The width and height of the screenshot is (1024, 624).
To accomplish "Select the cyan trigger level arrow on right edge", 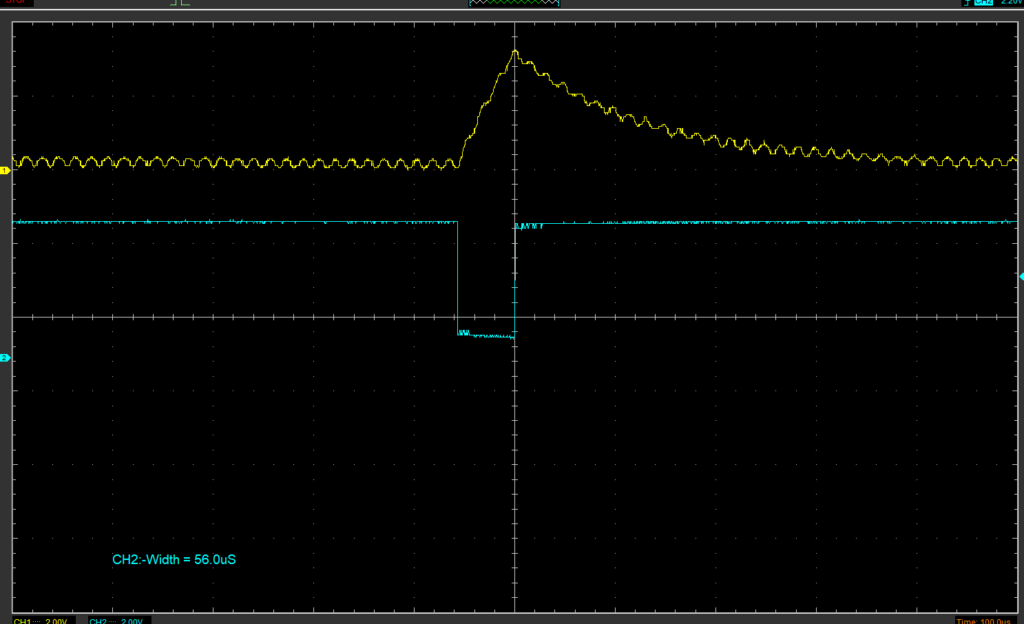I will tap(1019, 276).
